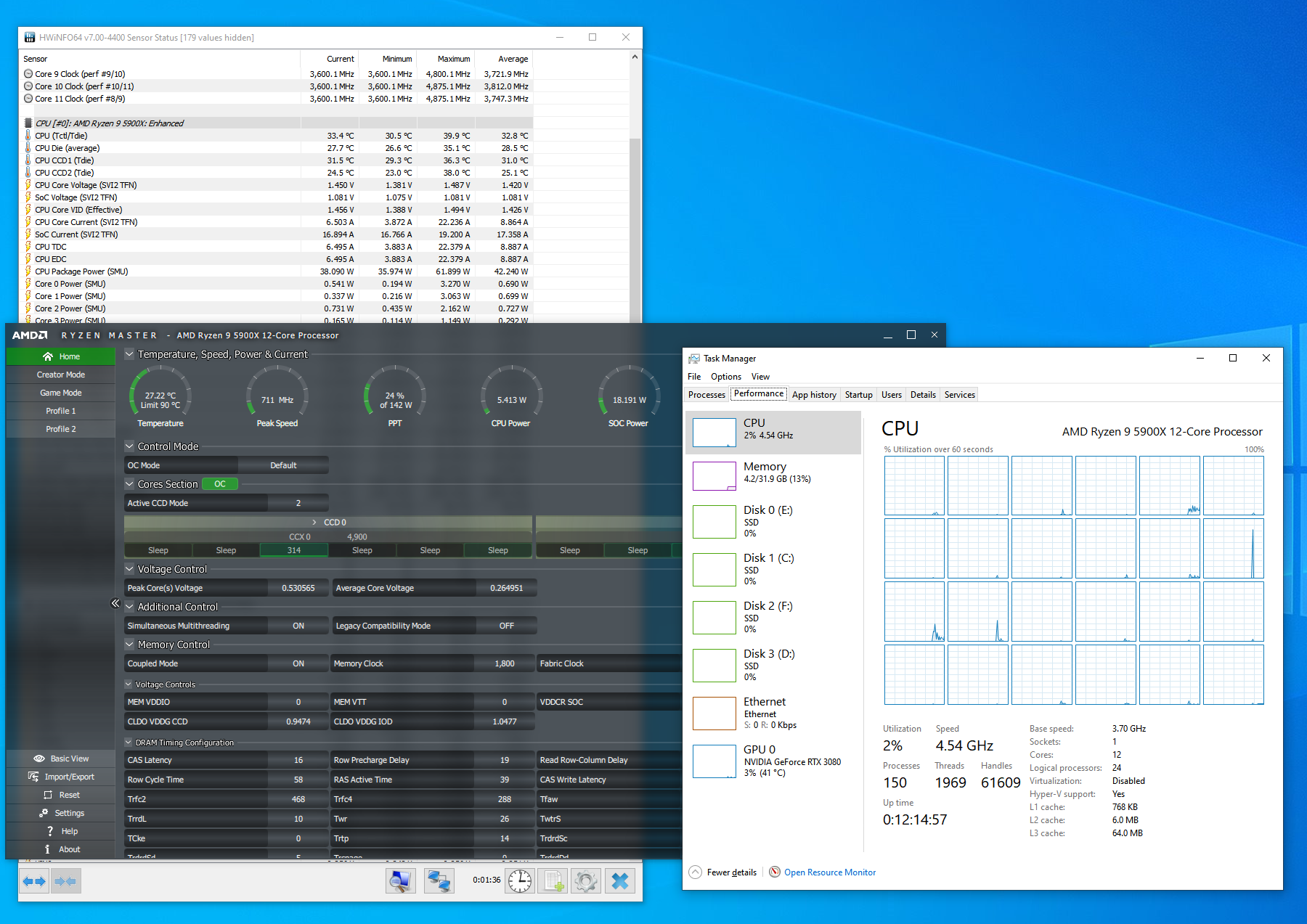Select Profile 2 in Ryzen Master
This screenshot has height=924, width=1307.
(x=61, y=429)
